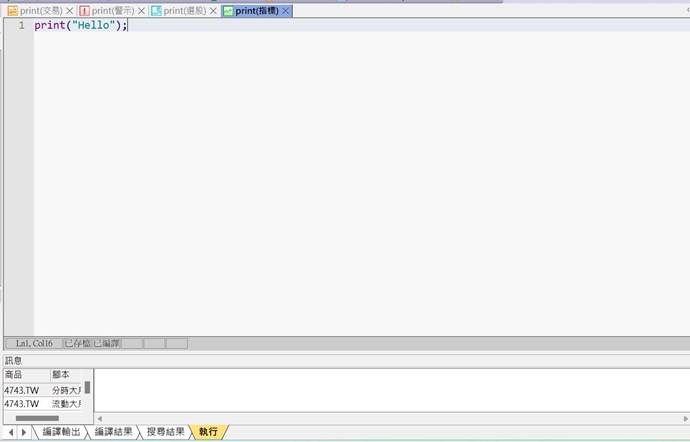Click the right scroll arrow of output pane
690x442 pixels.
[x=686, y=419]
